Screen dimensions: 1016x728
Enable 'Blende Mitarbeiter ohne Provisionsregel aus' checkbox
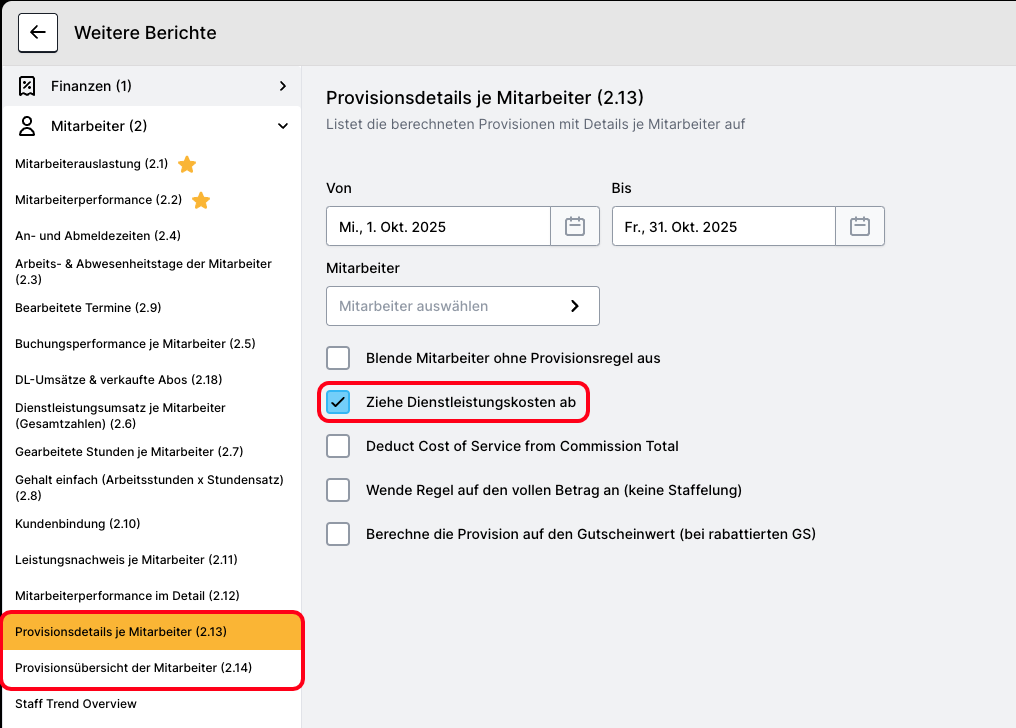(338, 358)
